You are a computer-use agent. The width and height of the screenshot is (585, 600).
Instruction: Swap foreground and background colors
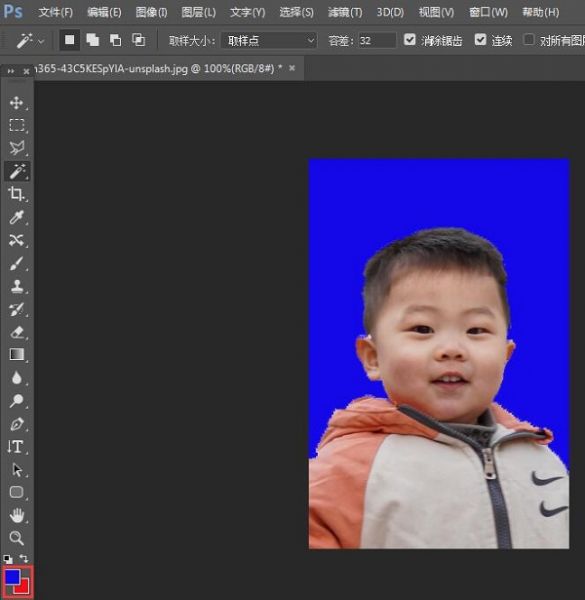pyautogui.click(x=24, y=559)
